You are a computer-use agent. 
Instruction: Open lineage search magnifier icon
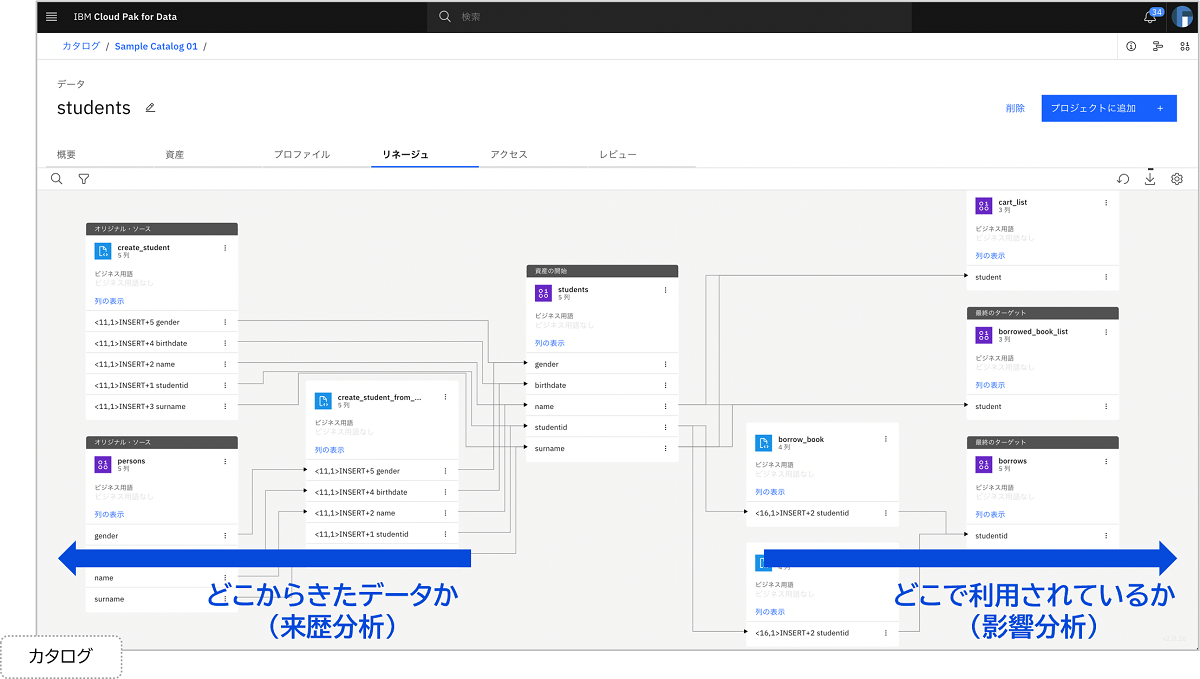pyautogui.click(x=56, y=179)
